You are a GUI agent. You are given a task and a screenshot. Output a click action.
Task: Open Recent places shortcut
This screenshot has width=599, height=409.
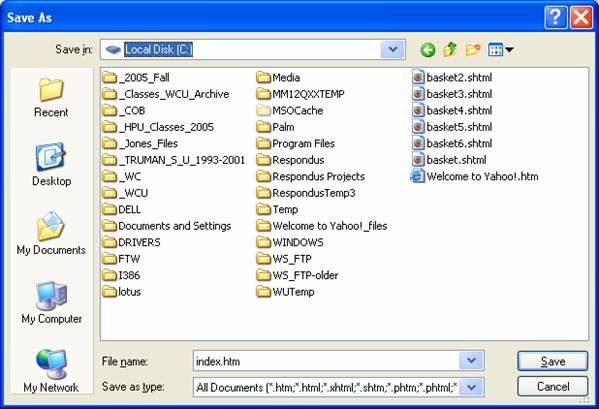[51, 98]
